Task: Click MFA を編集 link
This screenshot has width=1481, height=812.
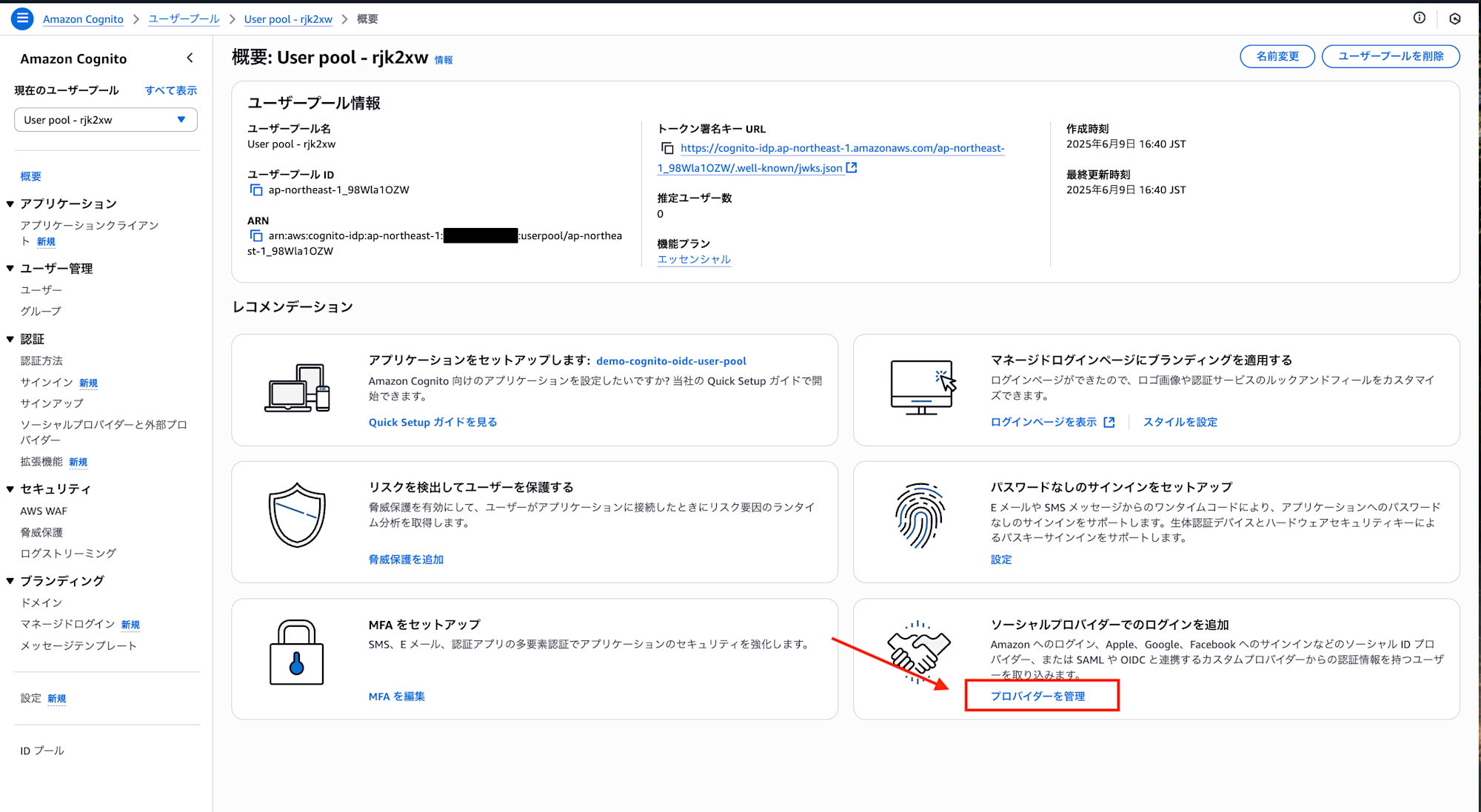Action: [x=397, y=697]
